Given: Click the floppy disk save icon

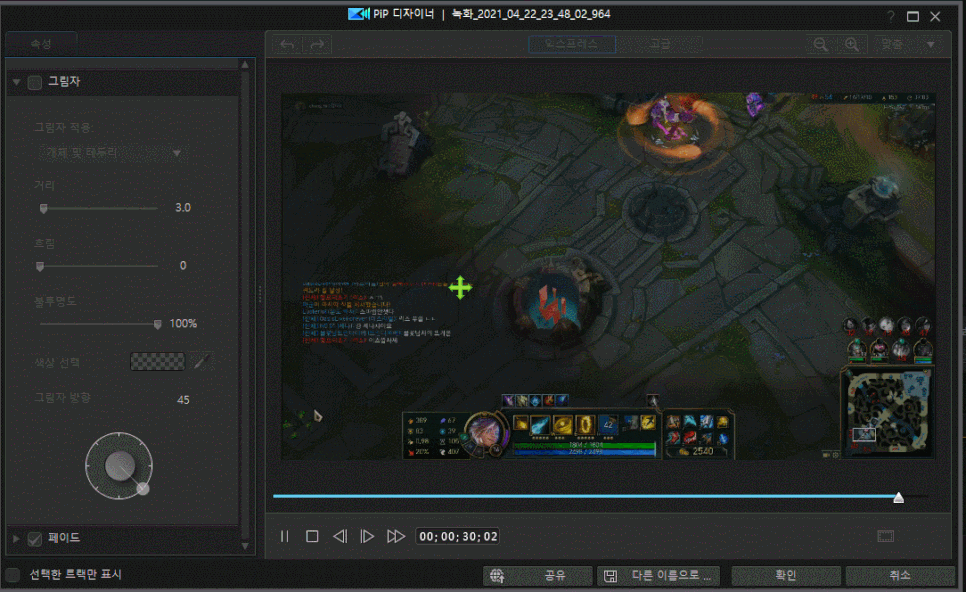Looking at the screenshot, I should point(610,576).
